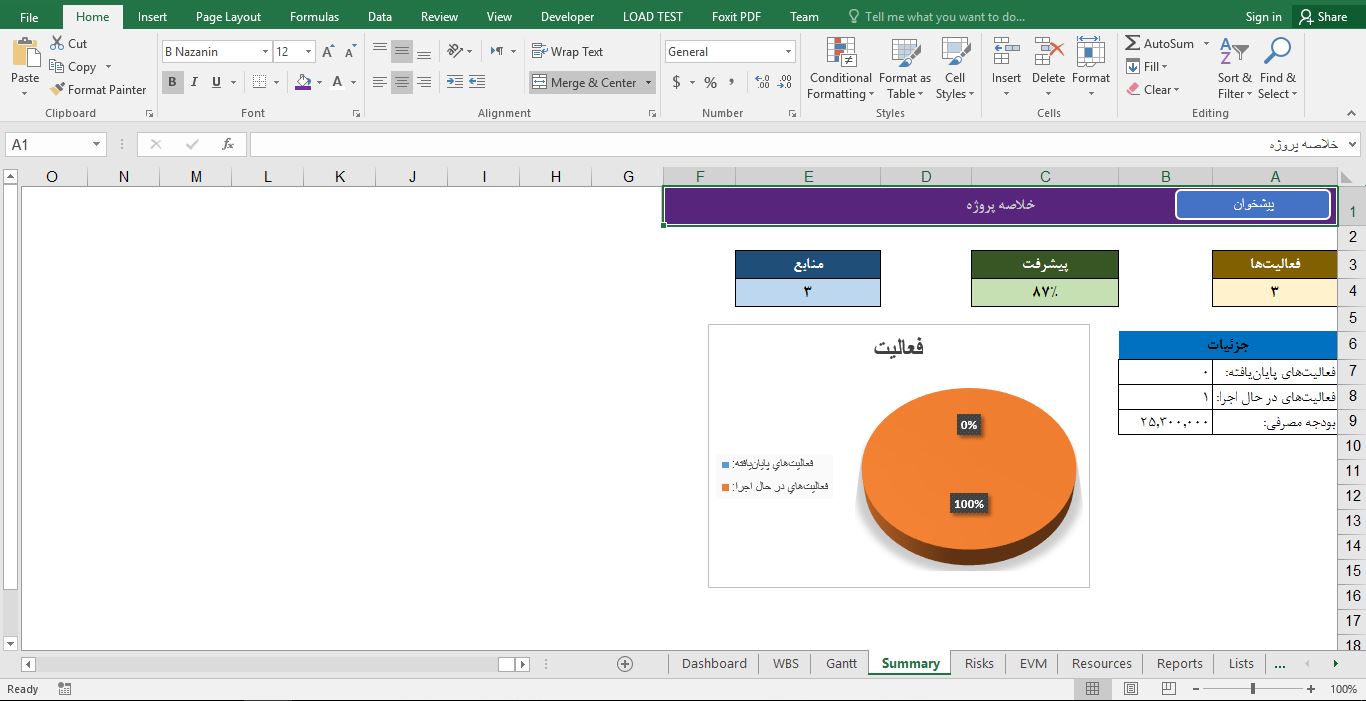The width and height of the screenshot is (1366, 701).
Task: Open the Formulas ribbon tab
Action: click(x=314, y=16)
